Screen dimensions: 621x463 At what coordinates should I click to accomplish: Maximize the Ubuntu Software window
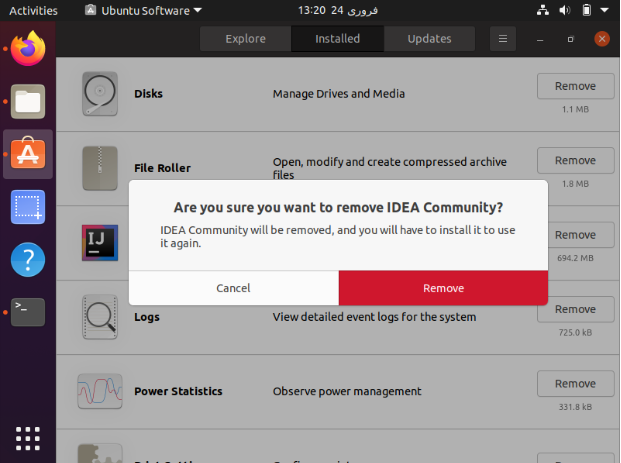point(570,39)
